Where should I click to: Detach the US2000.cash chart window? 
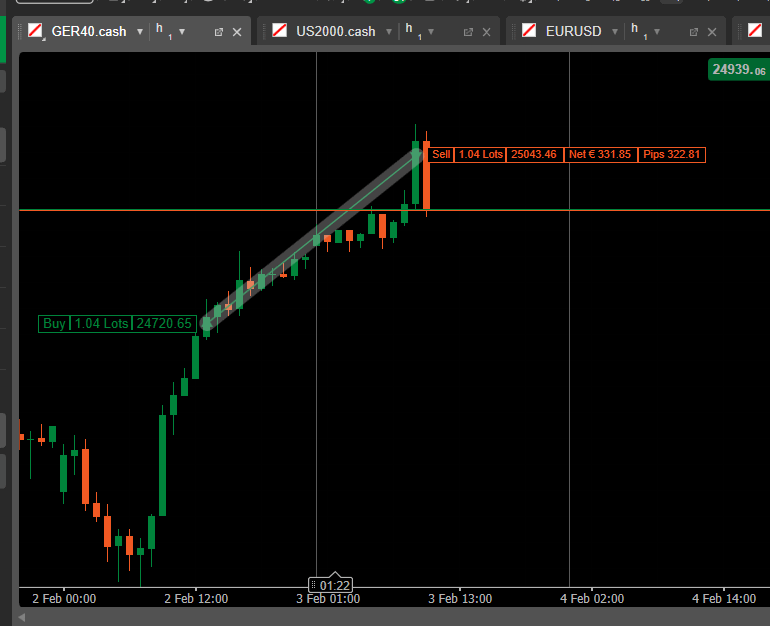pyautogui.click(x=468, y=32)
